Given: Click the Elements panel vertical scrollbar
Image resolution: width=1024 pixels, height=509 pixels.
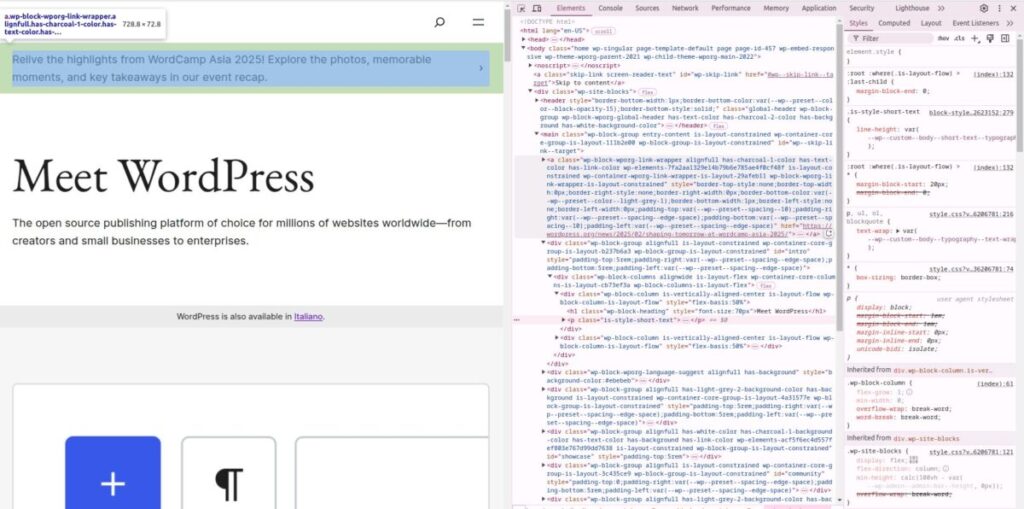Looking at the screenshot, I should coord(840,176).
